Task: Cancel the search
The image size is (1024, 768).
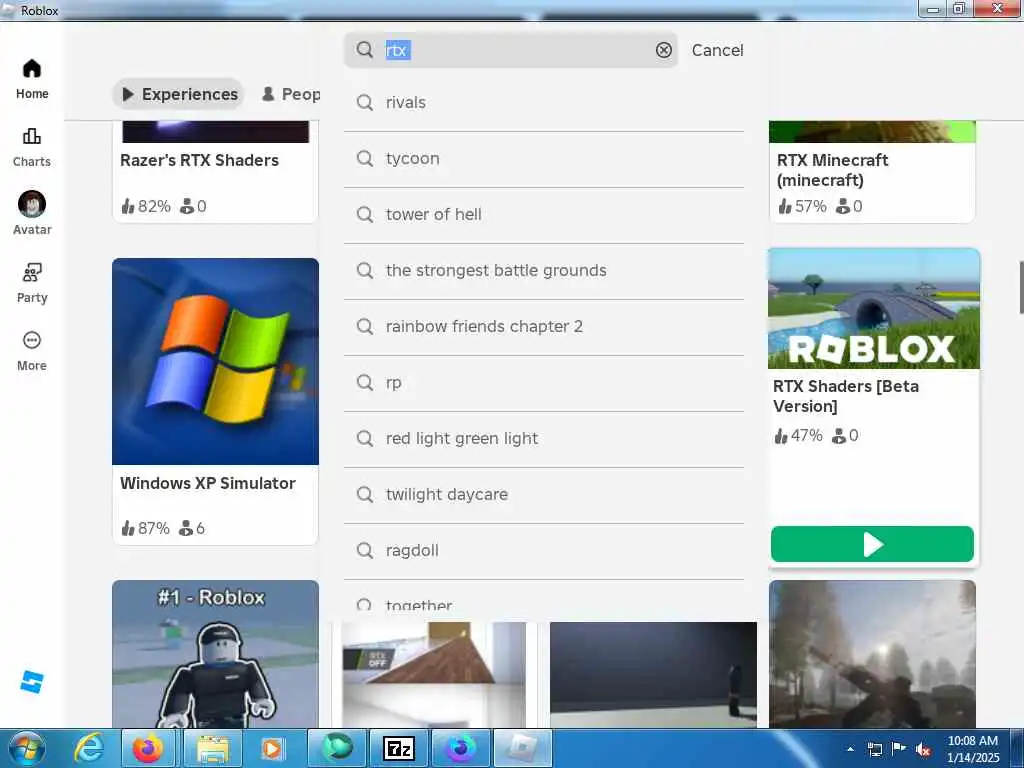Action: point(717,50)
